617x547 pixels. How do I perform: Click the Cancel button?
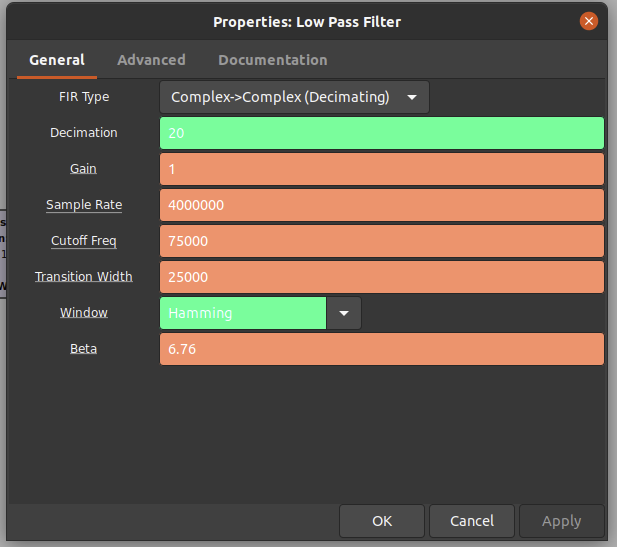tap(472, 521)
